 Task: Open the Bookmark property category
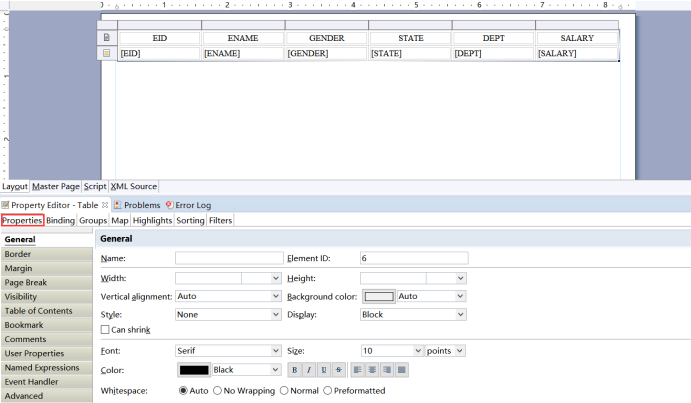(47, 325)
